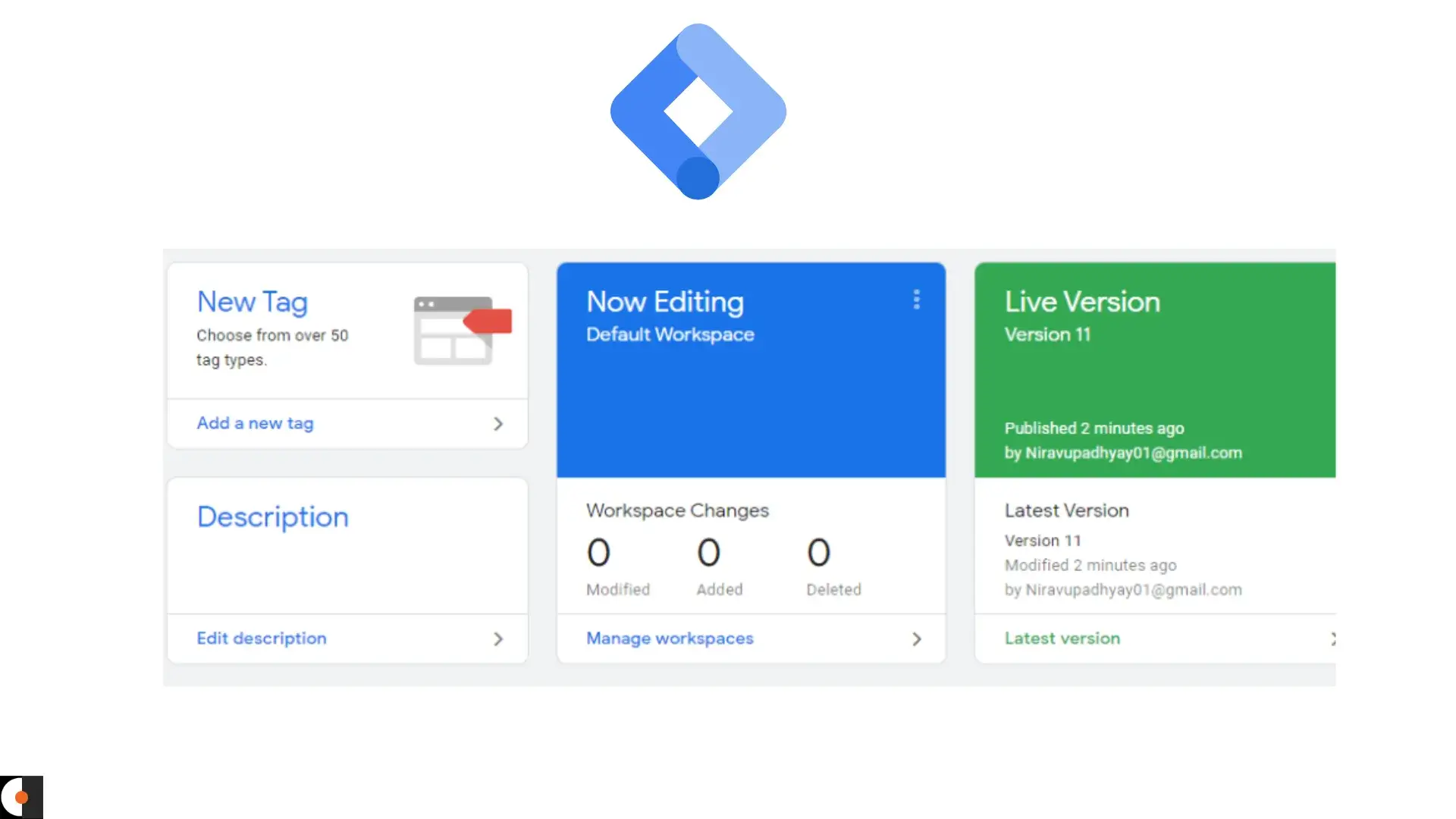Click the Choose from over 50 tag types text
This screenshot has height=819, width=1456.
(272, 347)
